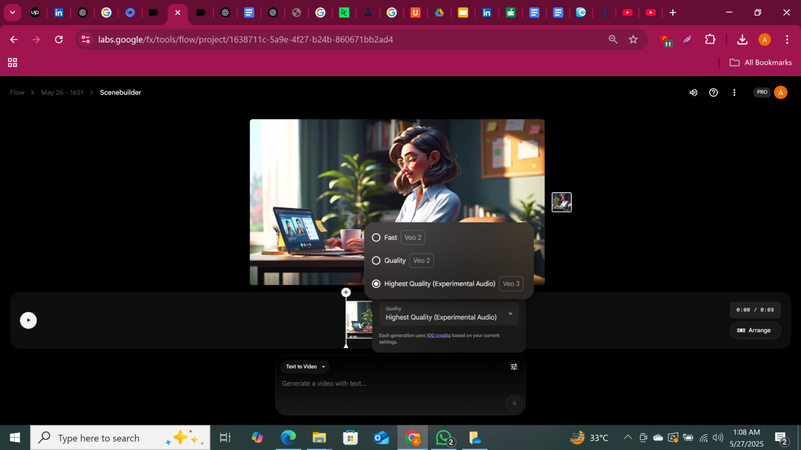801x450 pixels.
Task: Go to Flow in the breadcrumb
Action: click(17, 93)
